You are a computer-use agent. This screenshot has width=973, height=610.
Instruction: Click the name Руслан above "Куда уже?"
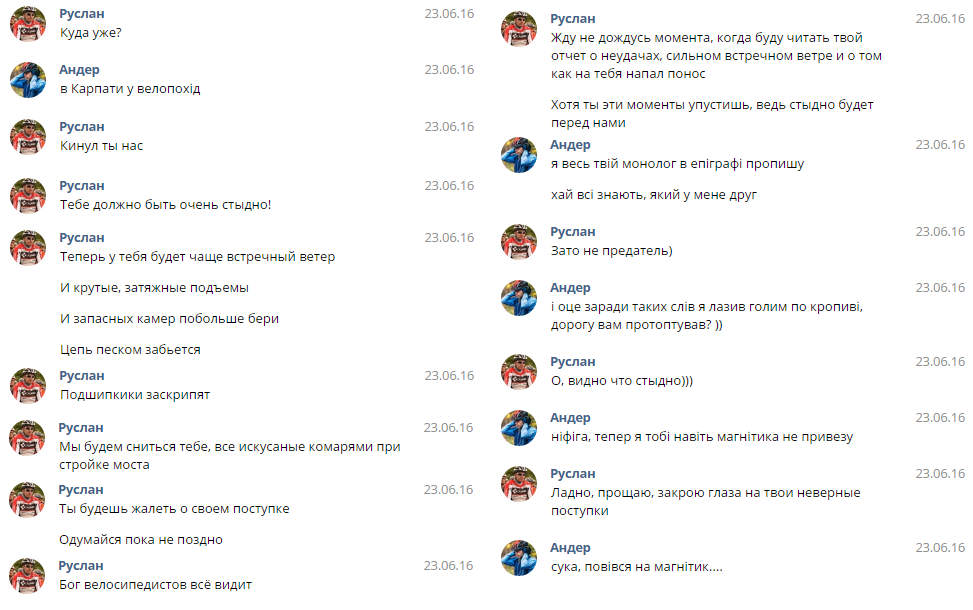[x=82, y=14]
